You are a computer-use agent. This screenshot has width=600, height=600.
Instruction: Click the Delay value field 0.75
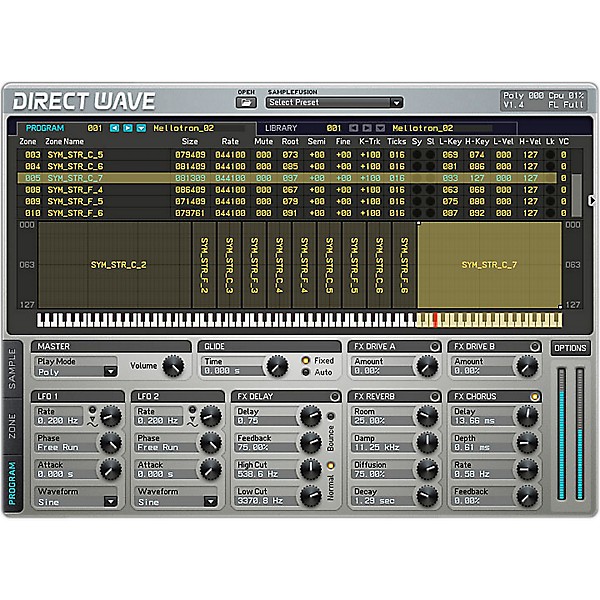266,421
